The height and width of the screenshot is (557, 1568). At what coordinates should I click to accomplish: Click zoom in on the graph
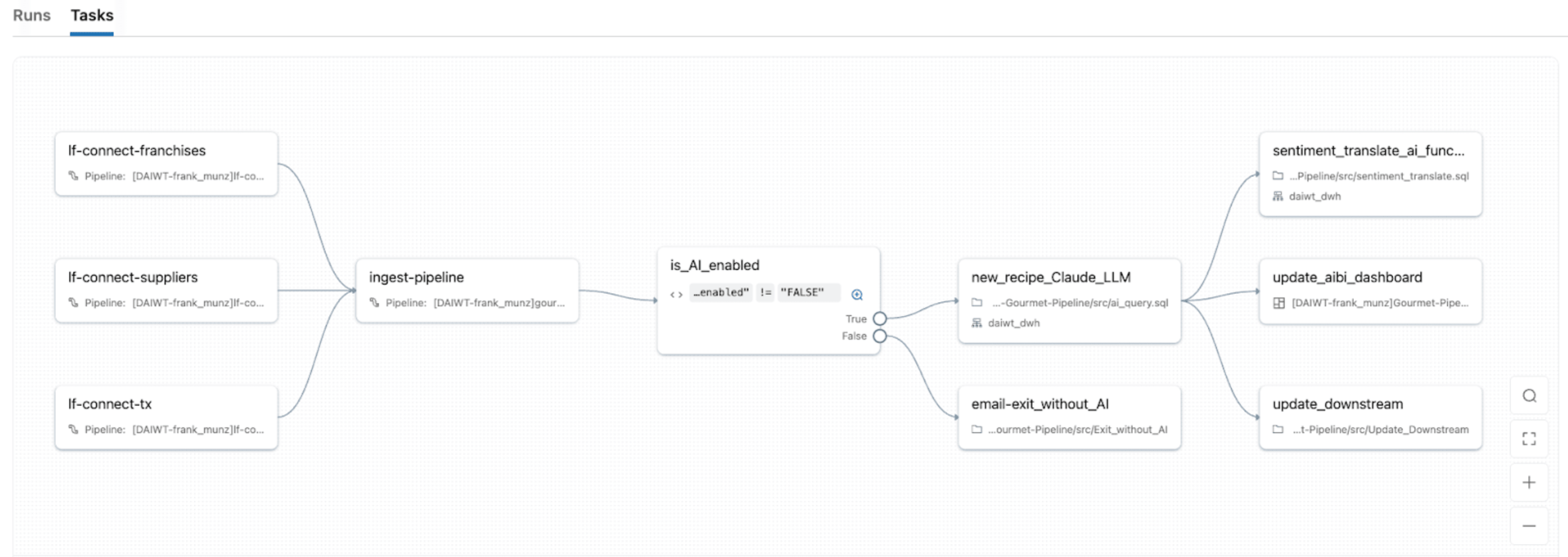click(1529, 481)
